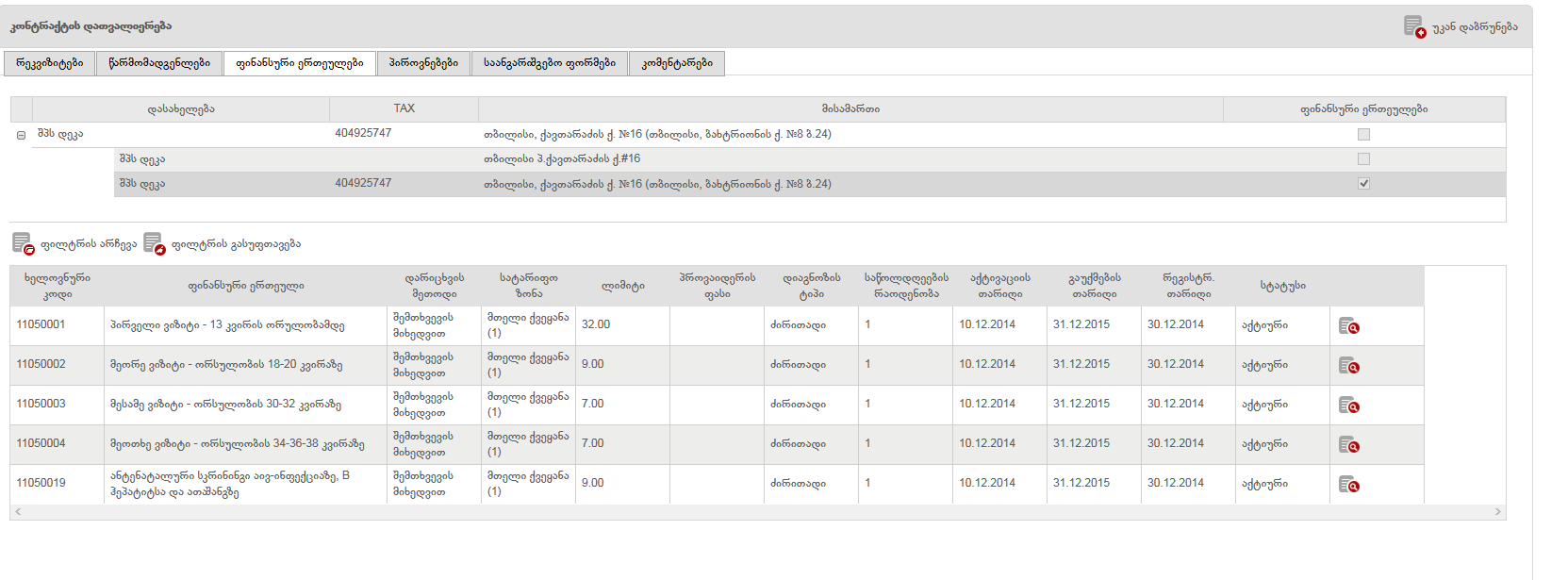Click horizontal scrollbar right arrow
This screenshot has height=580, width=1568.
[x=1497, y=512]
